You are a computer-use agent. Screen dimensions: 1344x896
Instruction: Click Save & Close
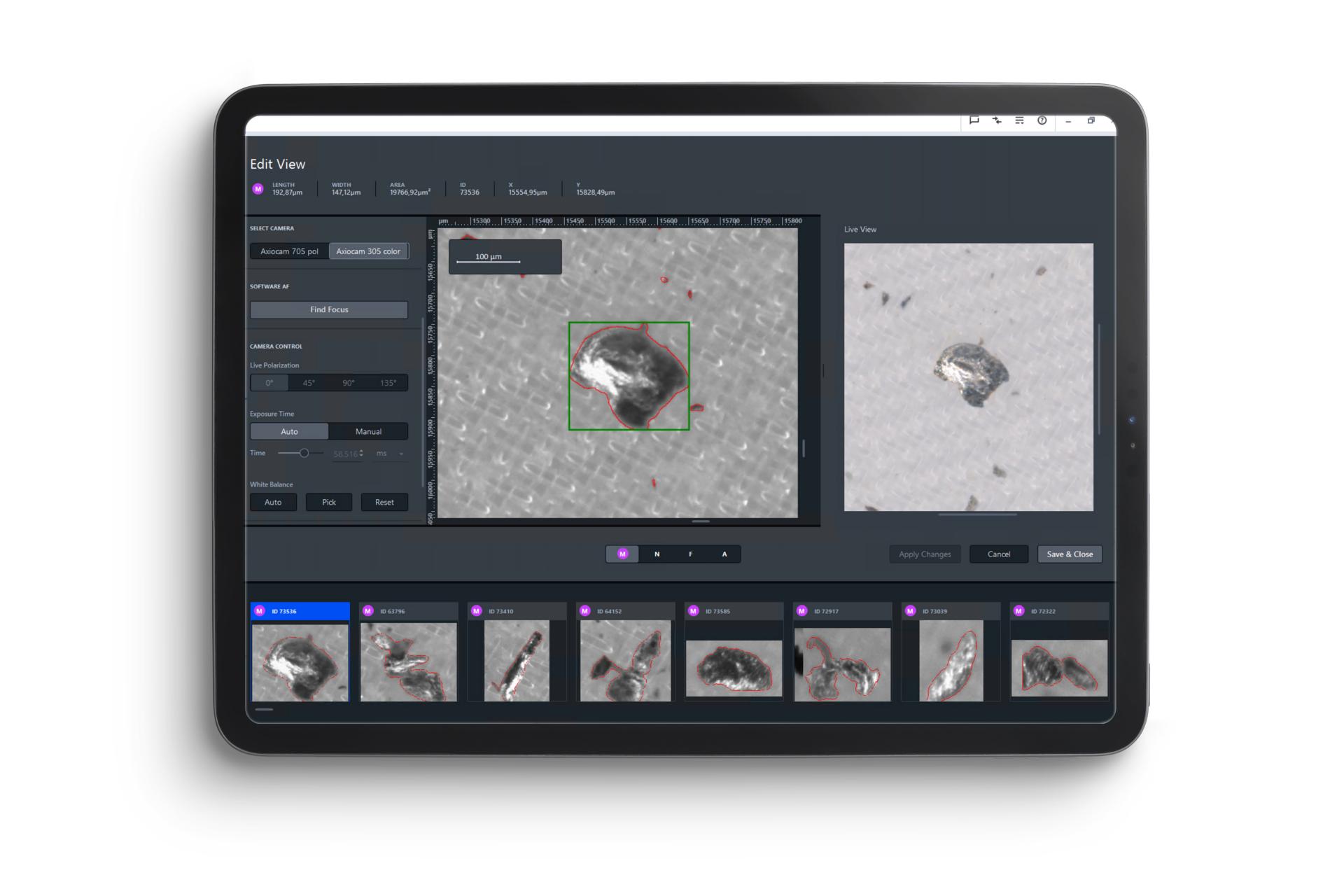tap(1069, 554)
